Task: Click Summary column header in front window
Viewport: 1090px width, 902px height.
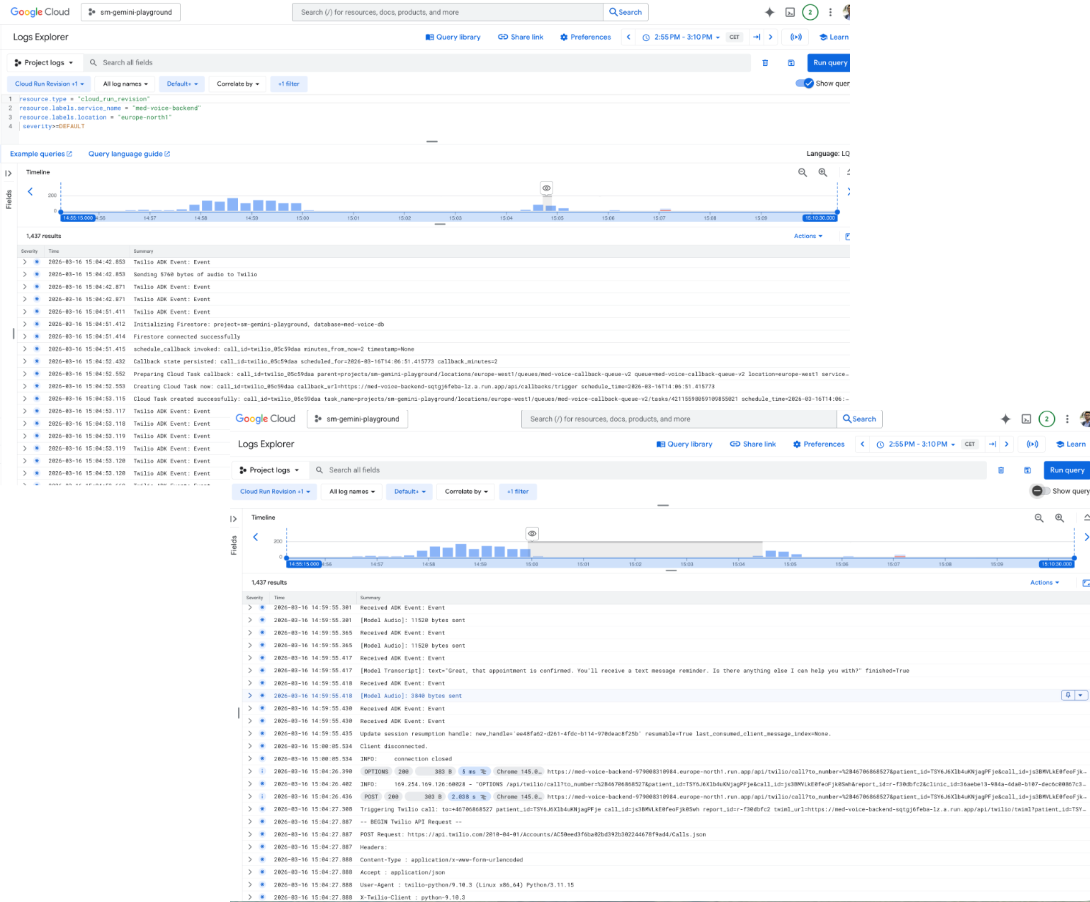Action: (x=370, y=598)
